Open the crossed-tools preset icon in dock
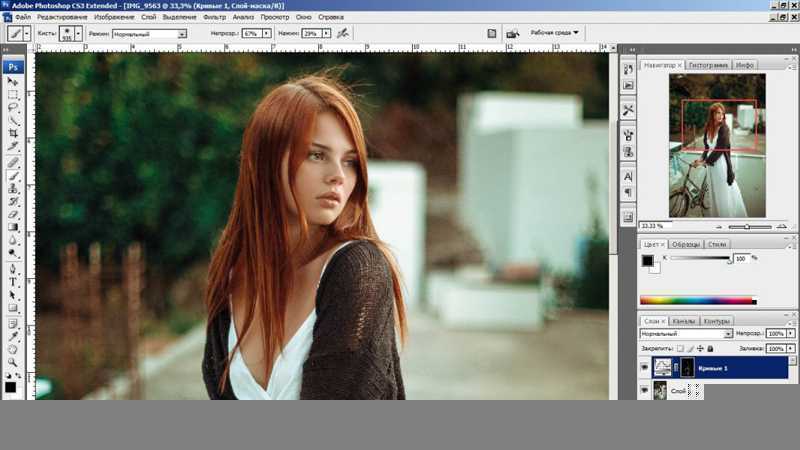The height and width of the screenshot is (450, 800). [x=628, y=110]
